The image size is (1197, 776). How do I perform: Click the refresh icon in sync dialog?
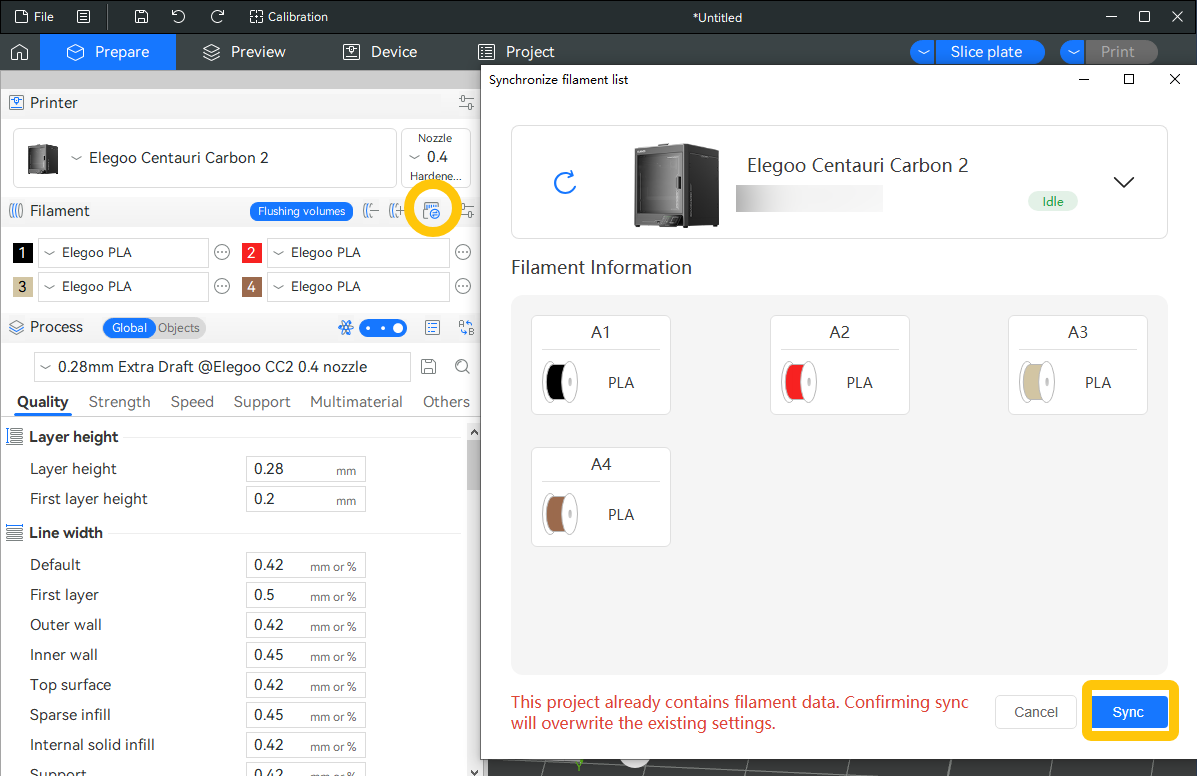pyautogui.click(x=565, y=182)
